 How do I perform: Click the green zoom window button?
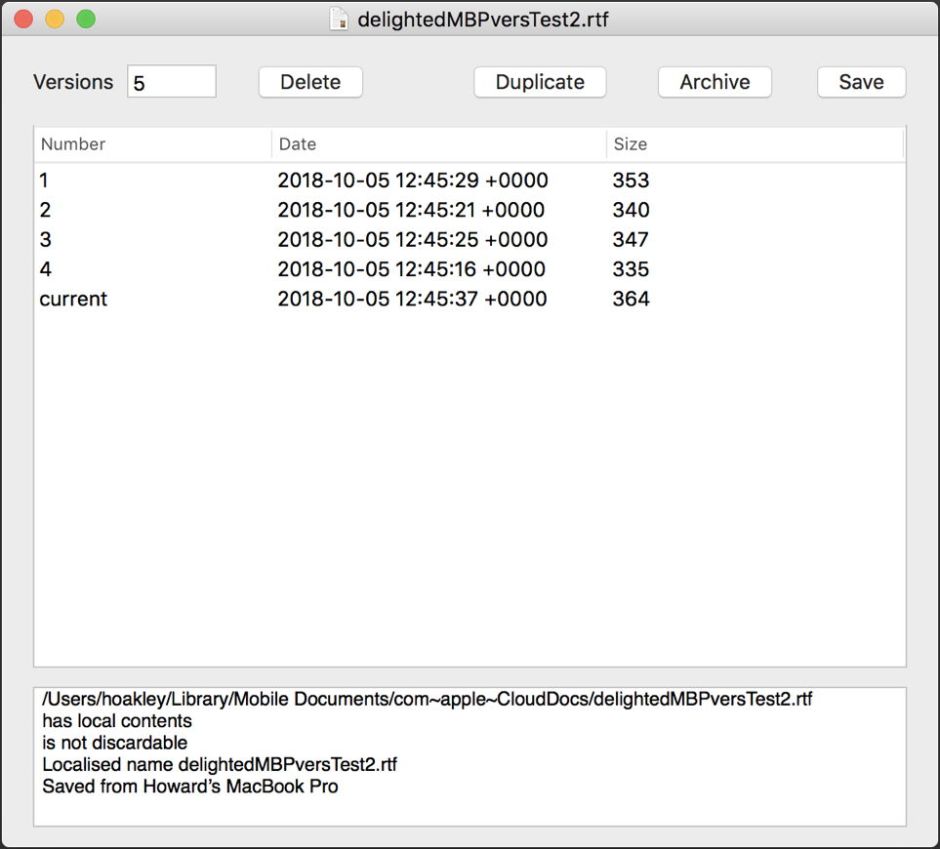pos(86,19)
